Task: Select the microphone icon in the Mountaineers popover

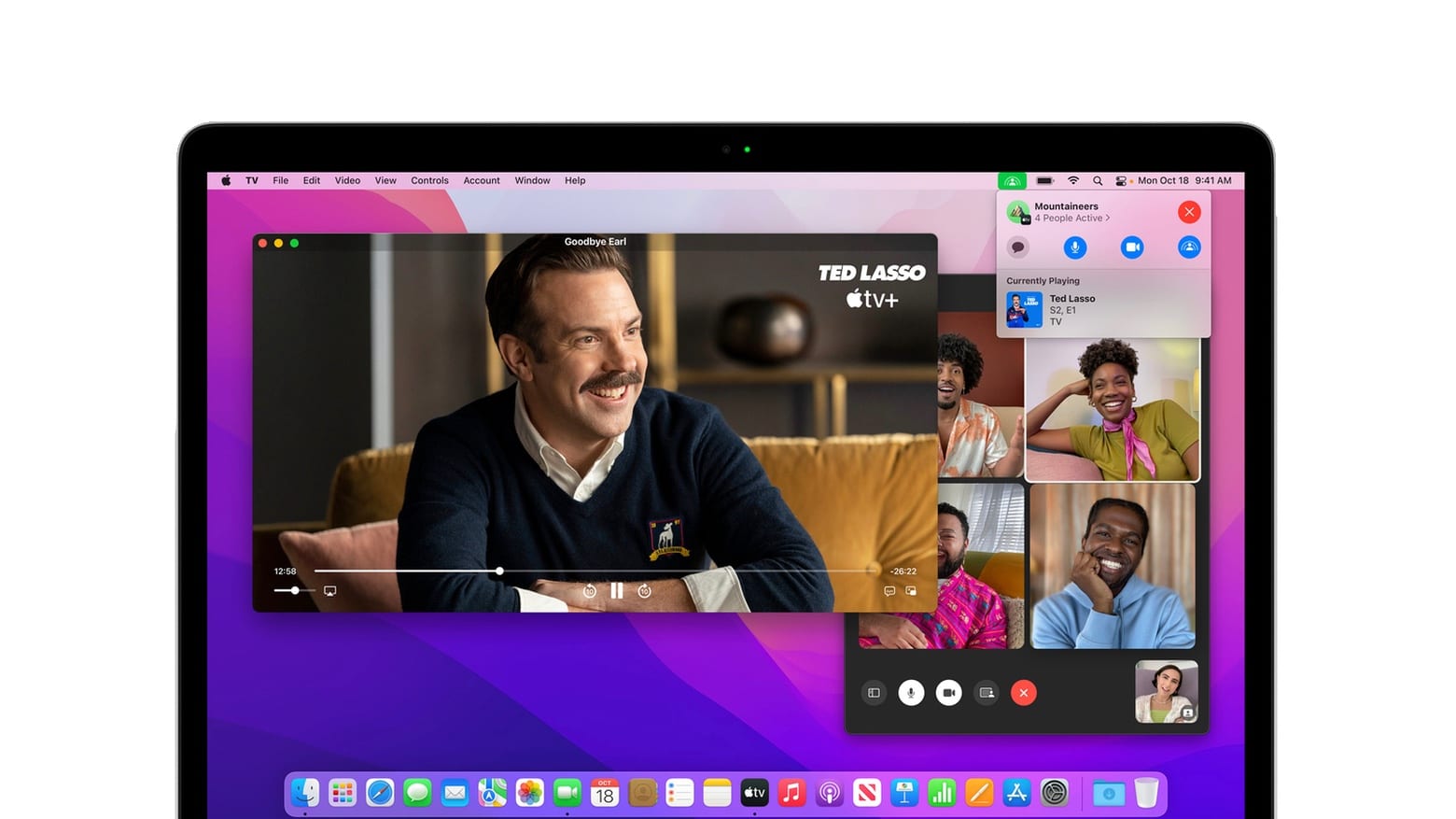Action: click(1075, 247)
